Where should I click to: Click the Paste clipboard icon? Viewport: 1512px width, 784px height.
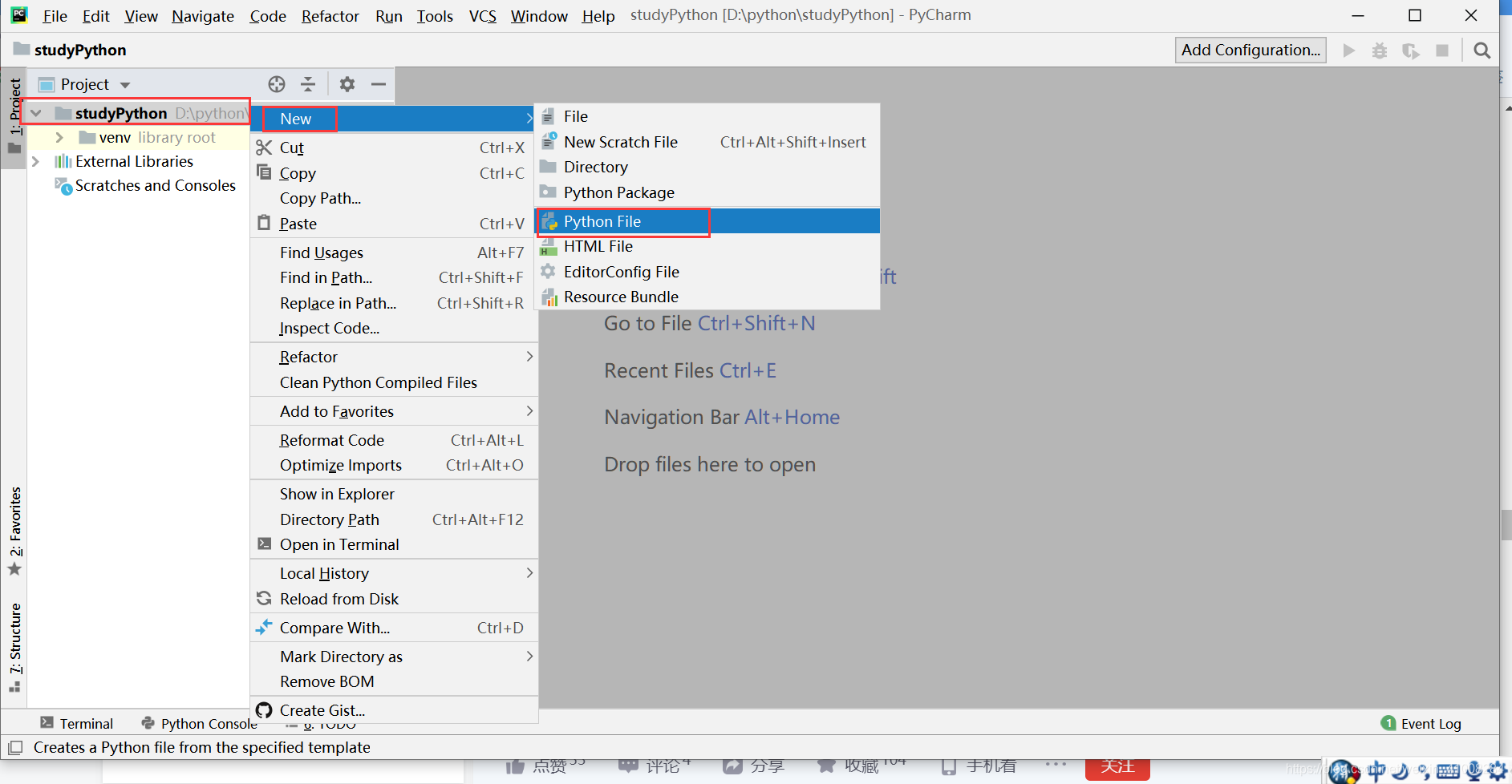(264, 223)
